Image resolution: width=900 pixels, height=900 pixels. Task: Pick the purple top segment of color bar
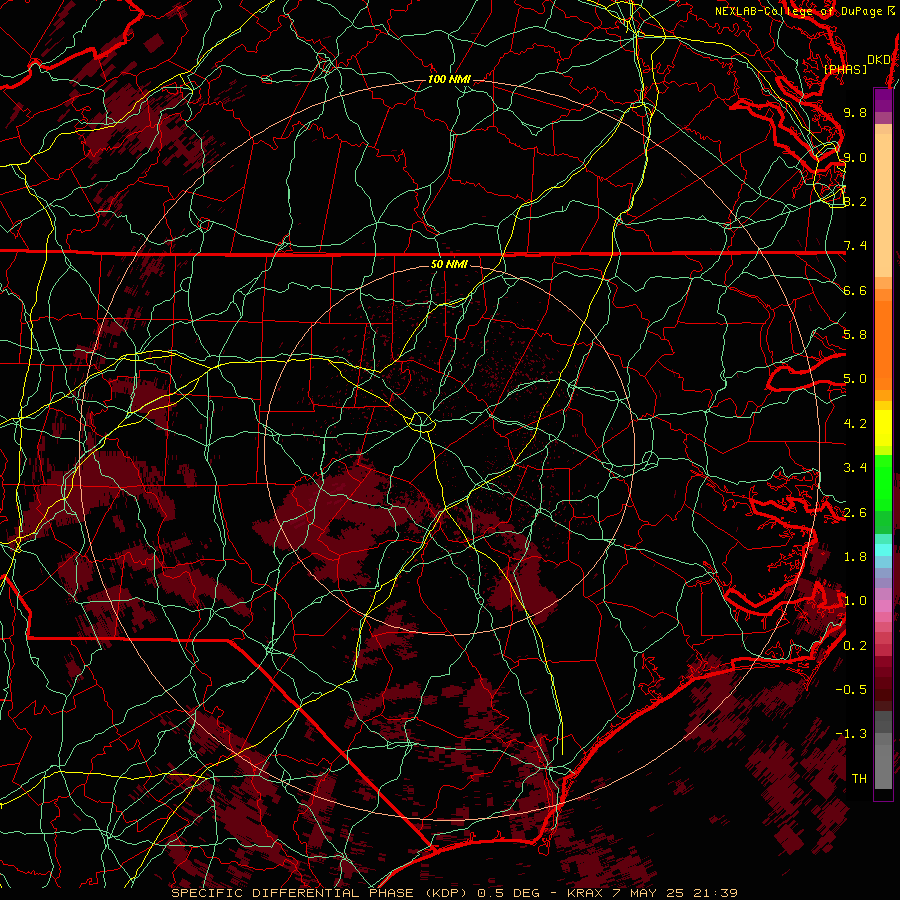[883, 100]
